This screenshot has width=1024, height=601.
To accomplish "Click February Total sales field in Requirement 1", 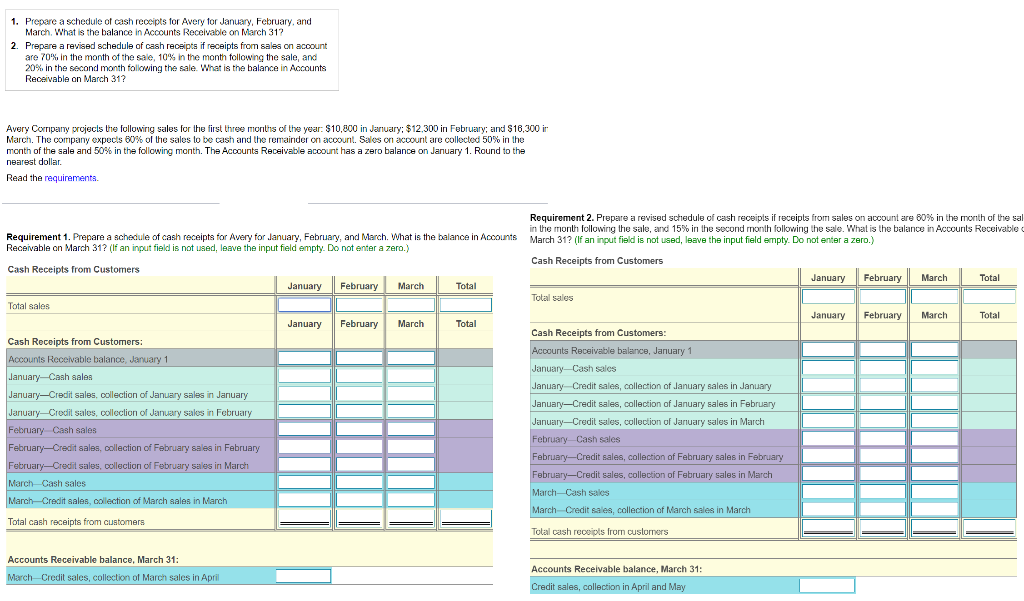I will click(359, 305).
